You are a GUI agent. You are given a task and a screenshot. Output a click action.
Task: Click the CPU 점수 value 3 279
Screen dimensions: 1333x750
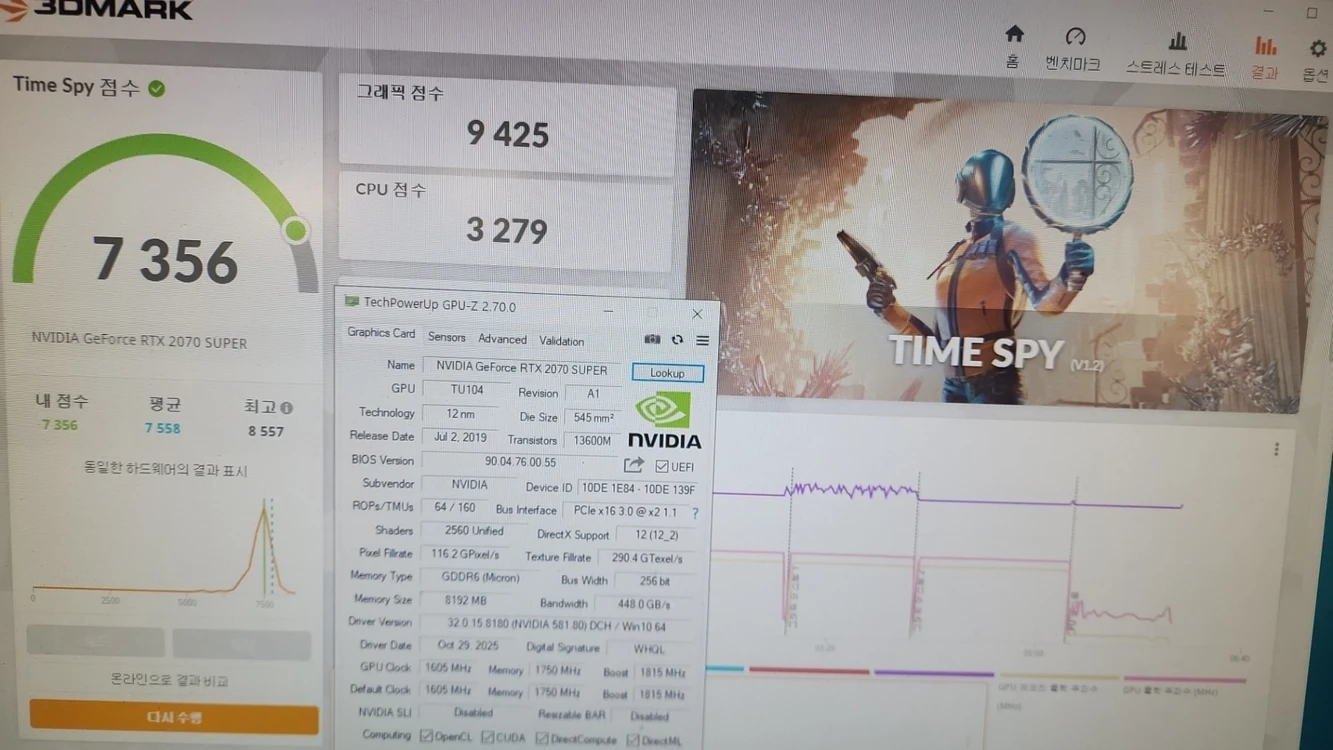point(507,231)
